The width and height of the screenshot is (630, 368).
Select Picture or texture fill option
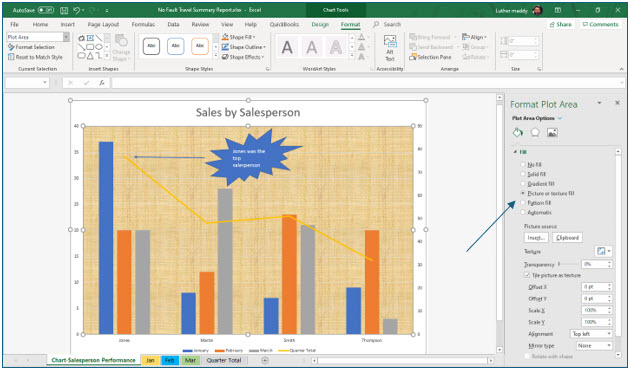(523, 193)
